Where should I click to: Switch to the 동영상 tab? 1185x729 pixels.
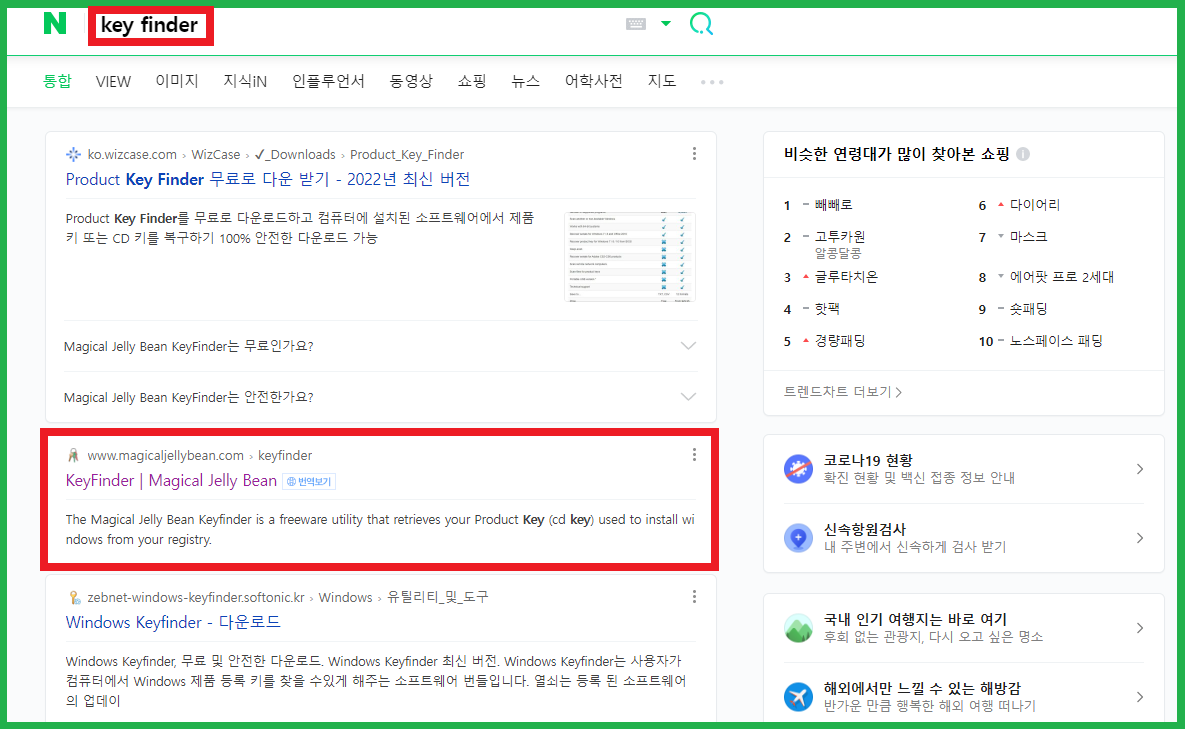411,81
